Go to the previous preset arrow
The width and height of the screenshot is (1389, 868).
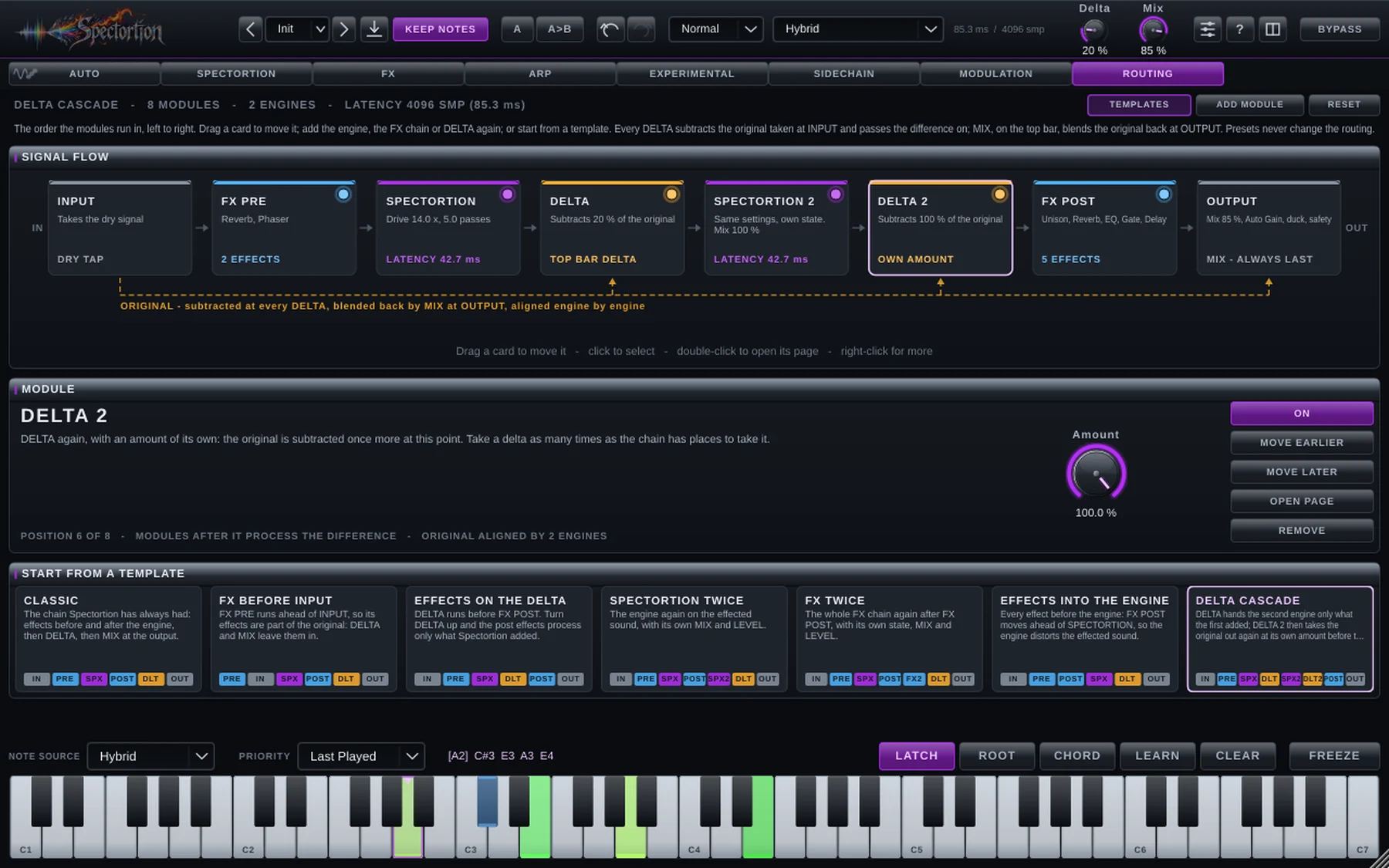(250, 29)
